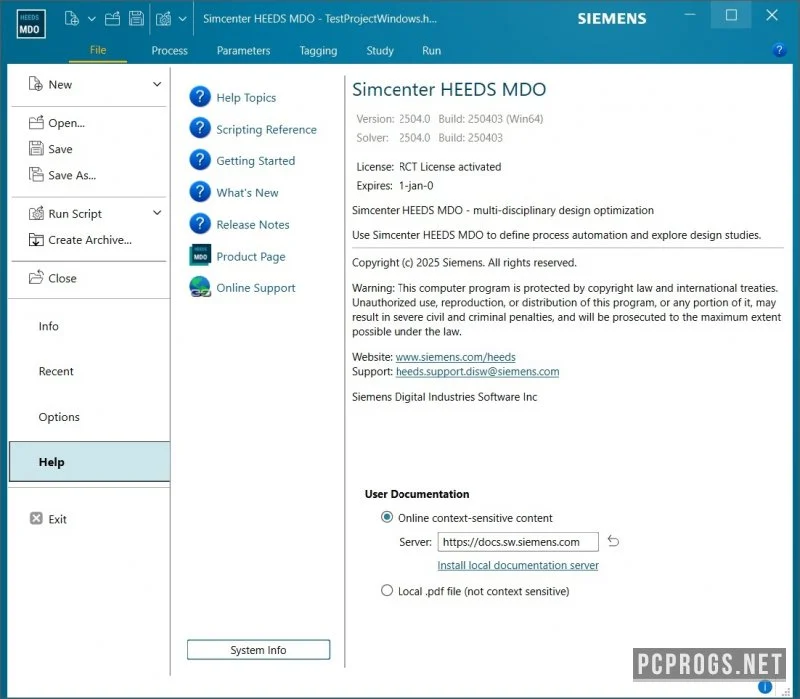Click the Online Support globe icon
The width and height of the screenshot is (800, 699).
pos(200,287)
